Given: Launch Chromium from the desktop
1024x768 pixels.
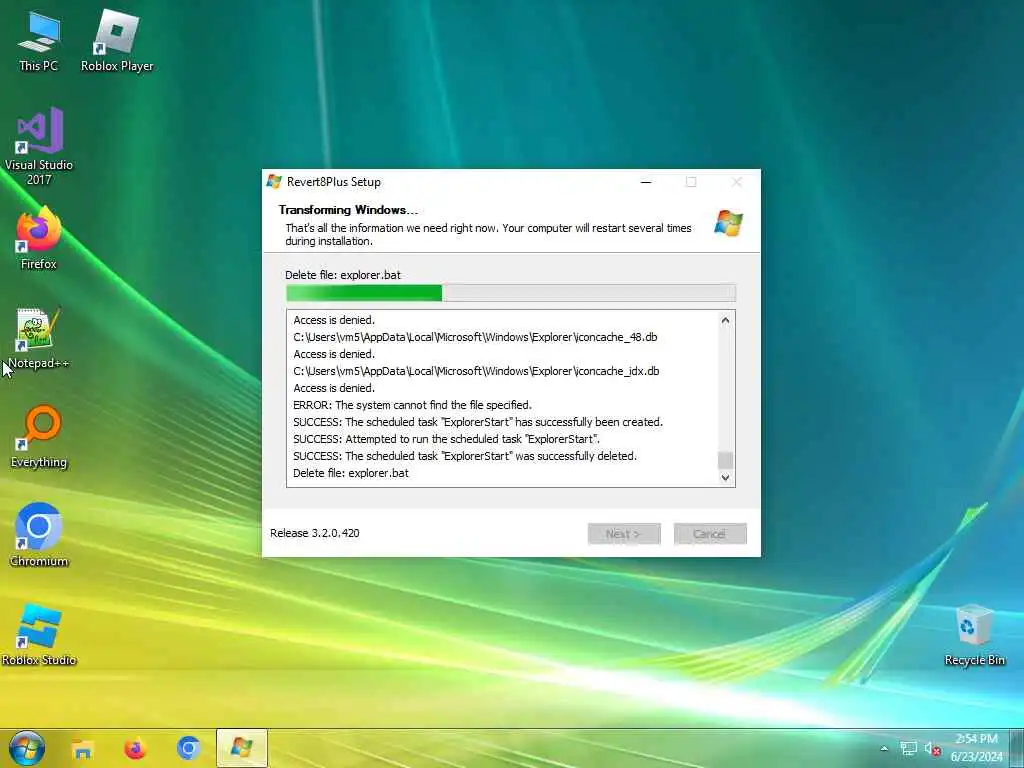Looking at the screenshot, I should [x=39, y=535].
